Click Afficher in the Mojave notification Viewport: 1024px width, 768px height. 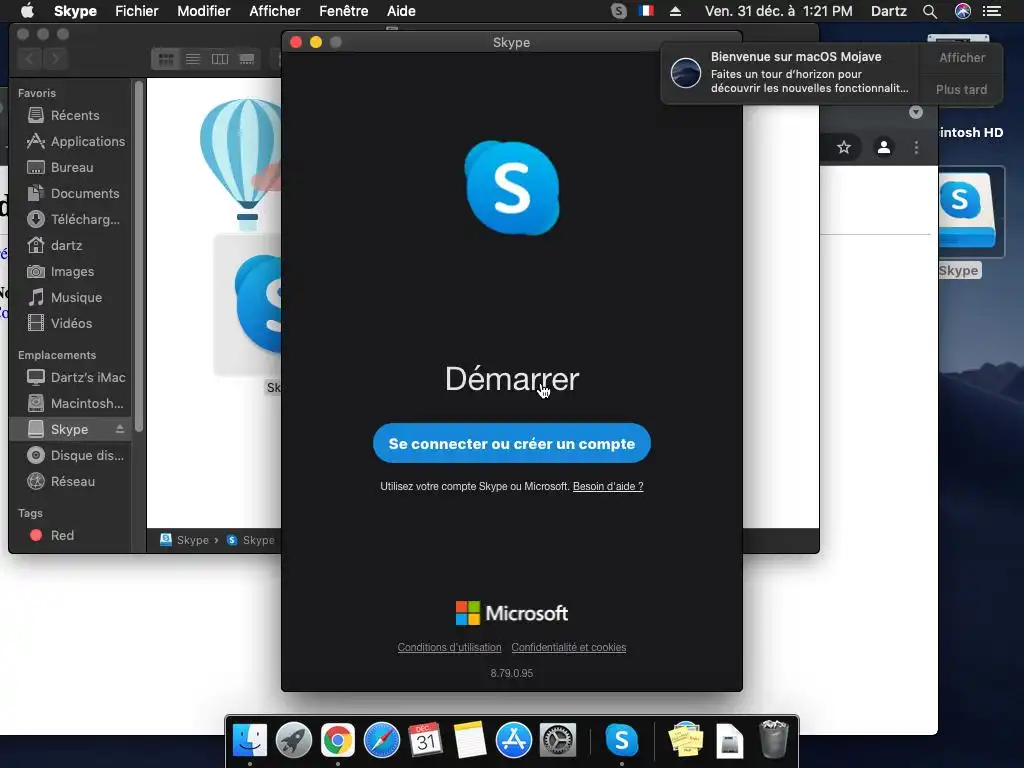coord(961,57)
